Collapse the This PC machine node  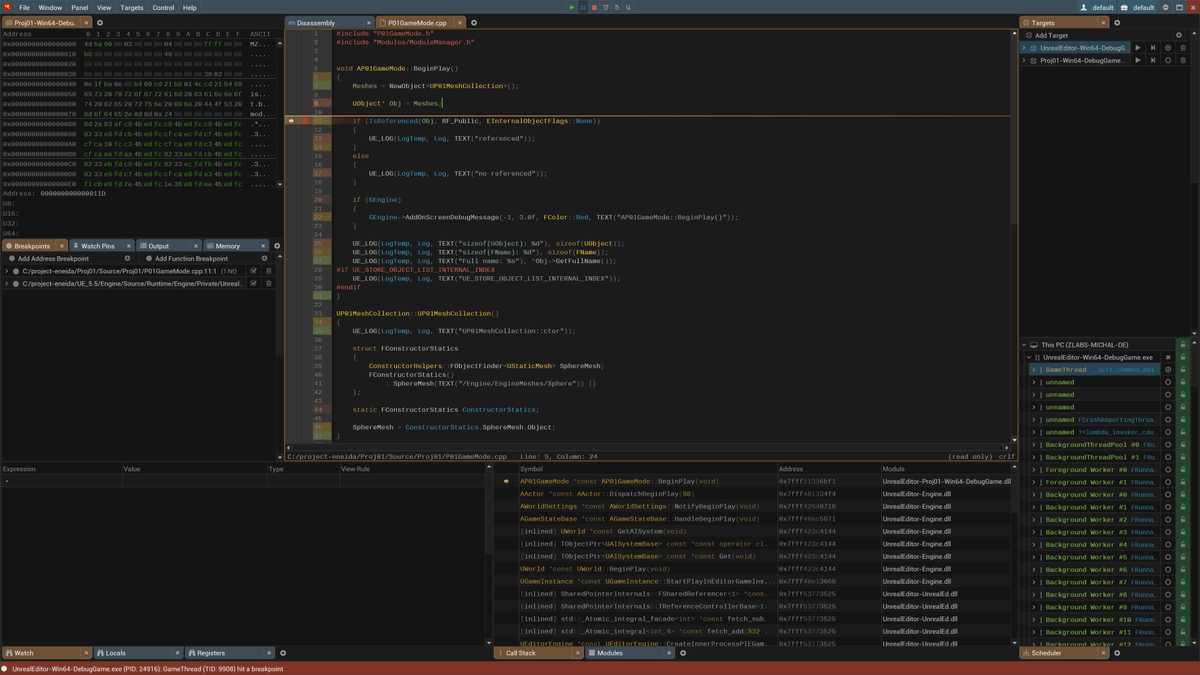(1024, 345)
